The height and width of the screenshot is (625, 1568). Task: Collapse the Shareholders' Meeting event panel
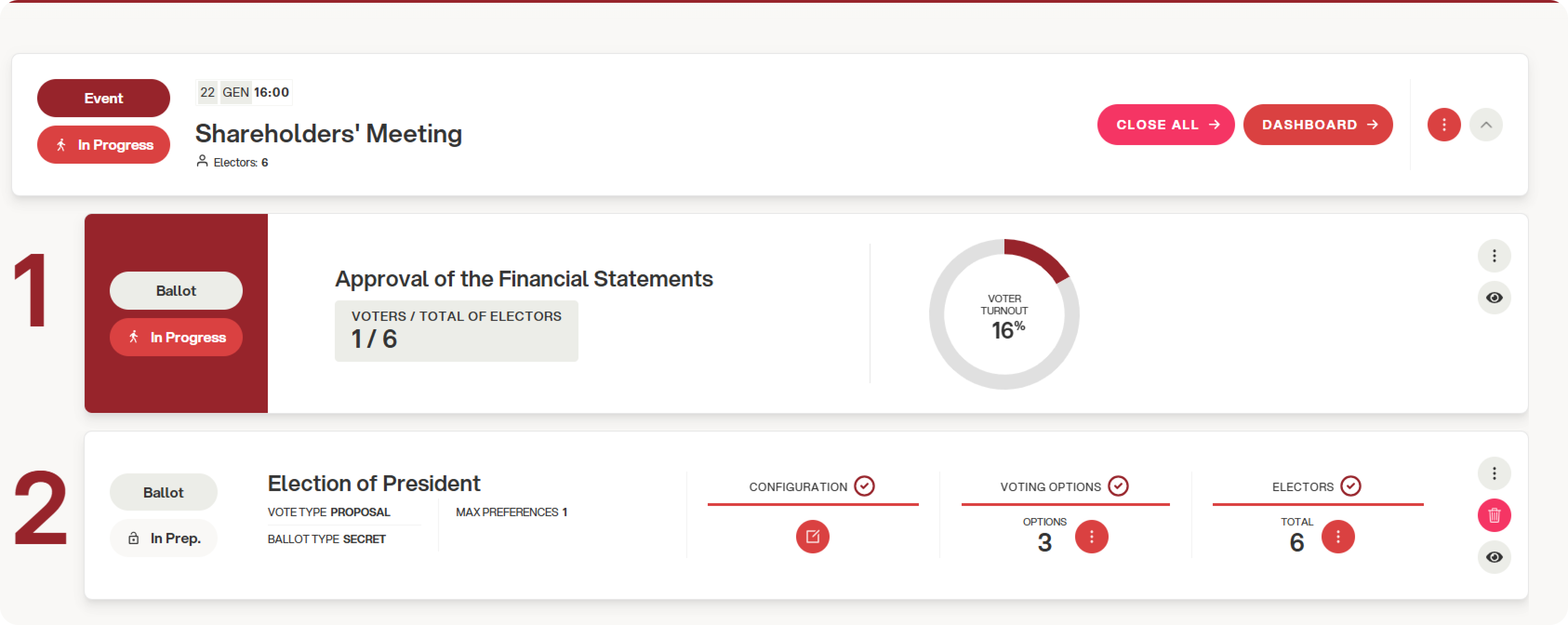point(1486,125)
